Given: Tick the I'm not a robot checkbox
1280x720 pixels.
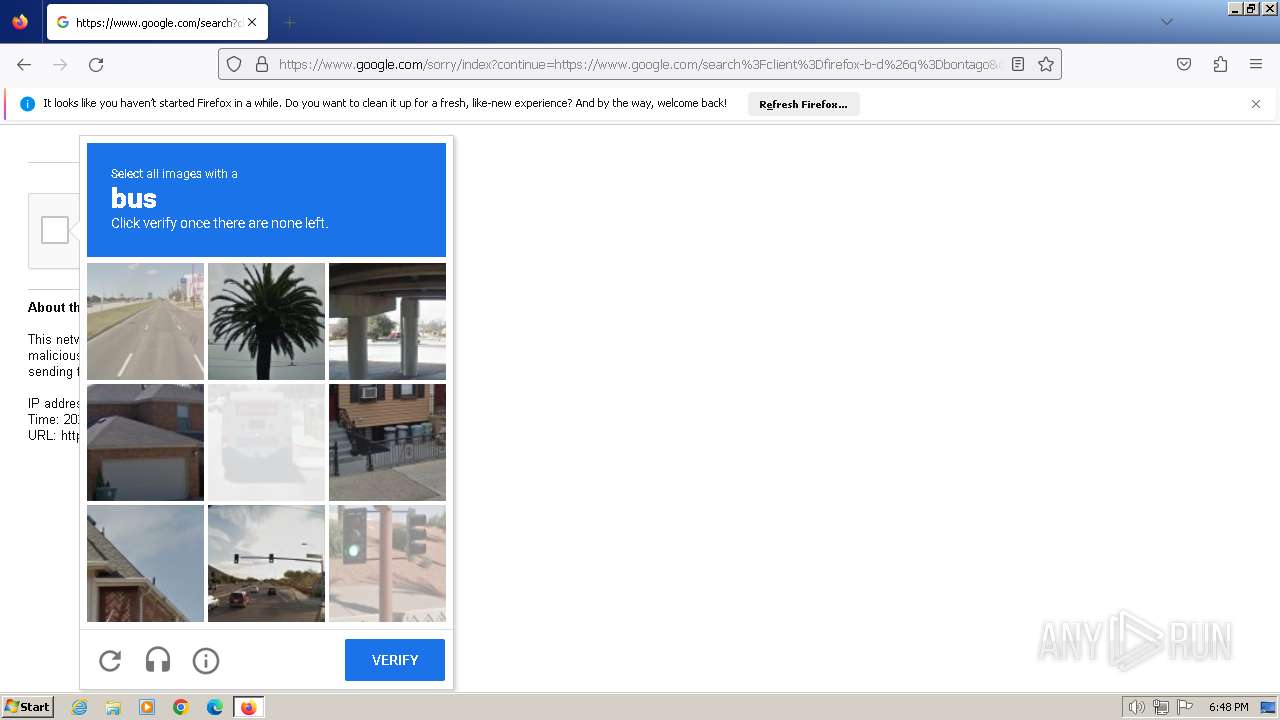Looking at the screenshot, I should coord(55,230).
